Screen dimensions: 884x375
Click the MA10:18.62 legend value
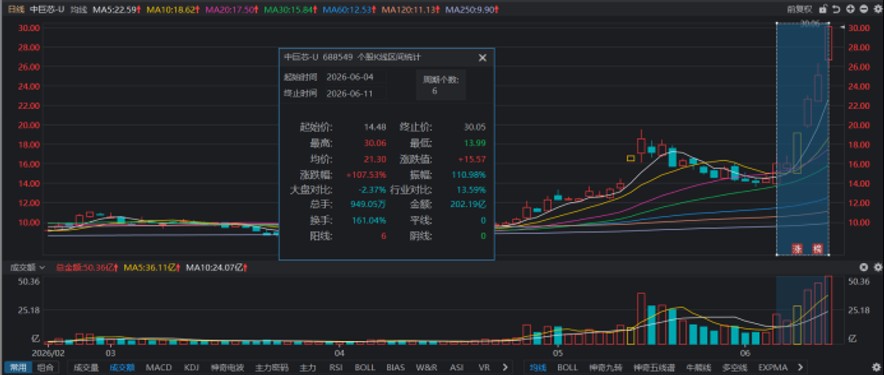174,9
